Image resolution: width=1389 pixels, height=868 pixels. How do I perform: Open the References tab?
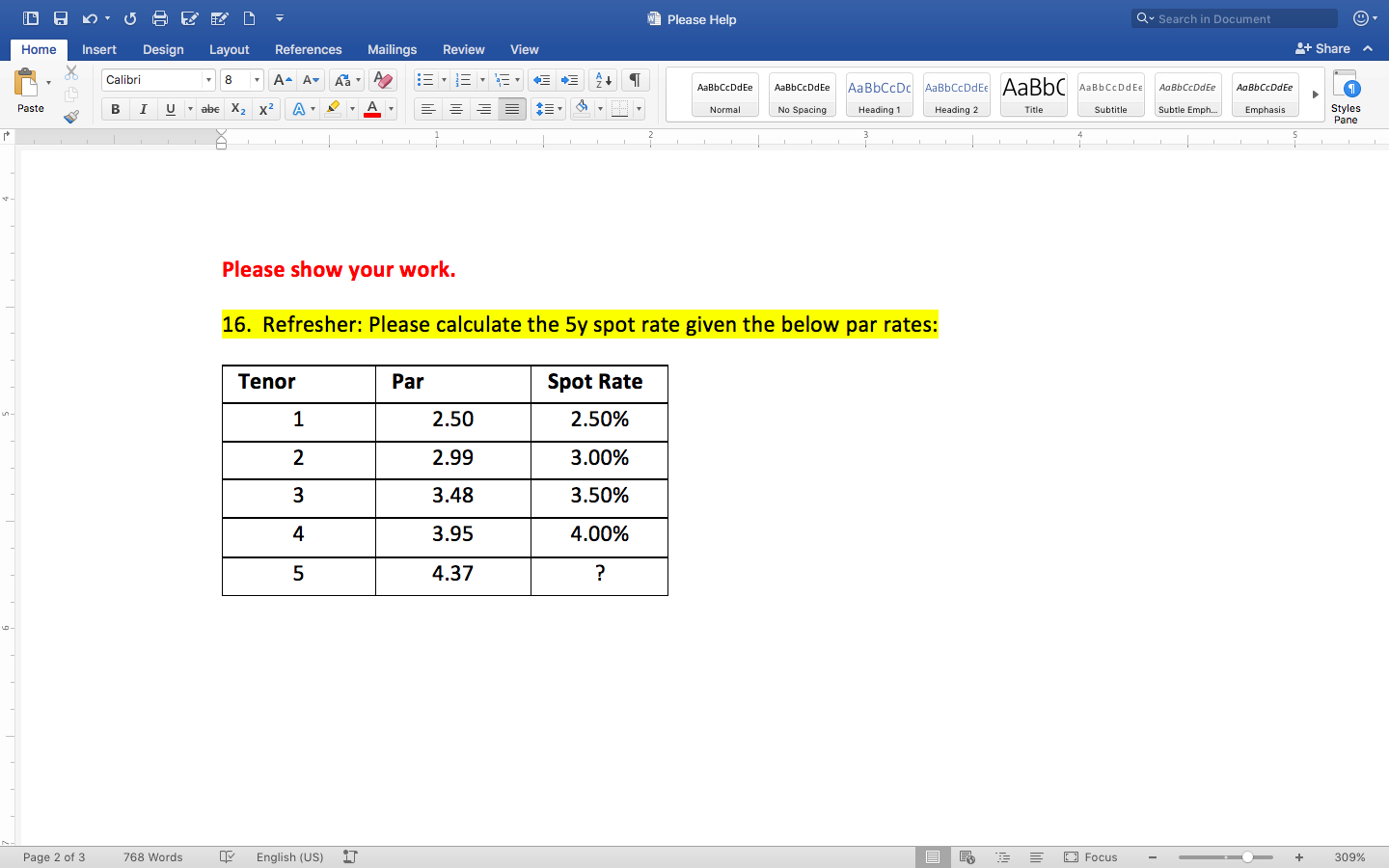[x=309, y=49]
